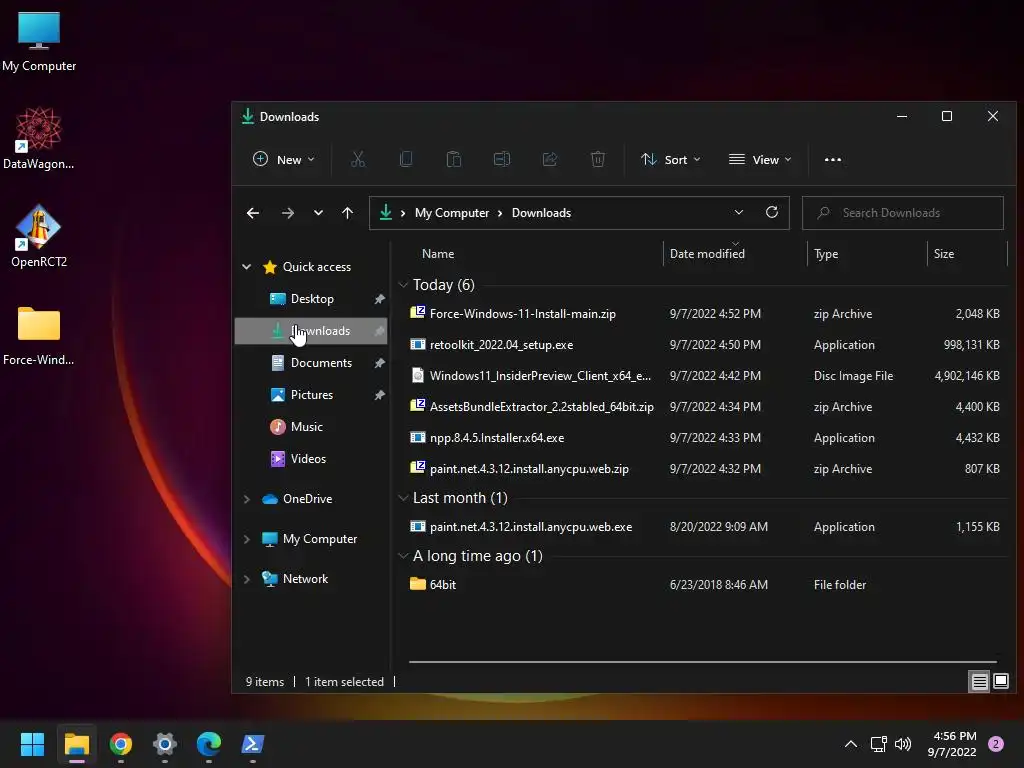Expand My Computer in navigation pane
This screenshot has width=1024, height=768.
click(x=247, y=539)
